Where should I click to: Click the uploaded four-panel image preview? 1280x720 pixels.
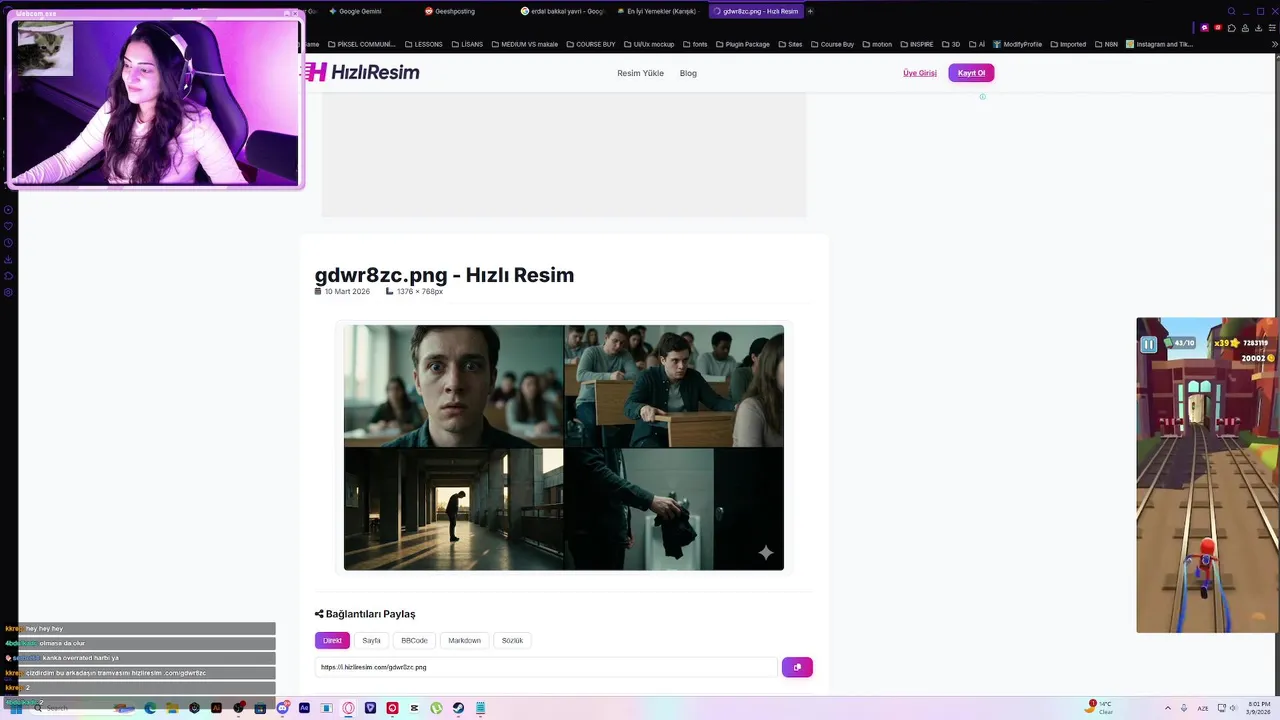[x=564, y=447]
